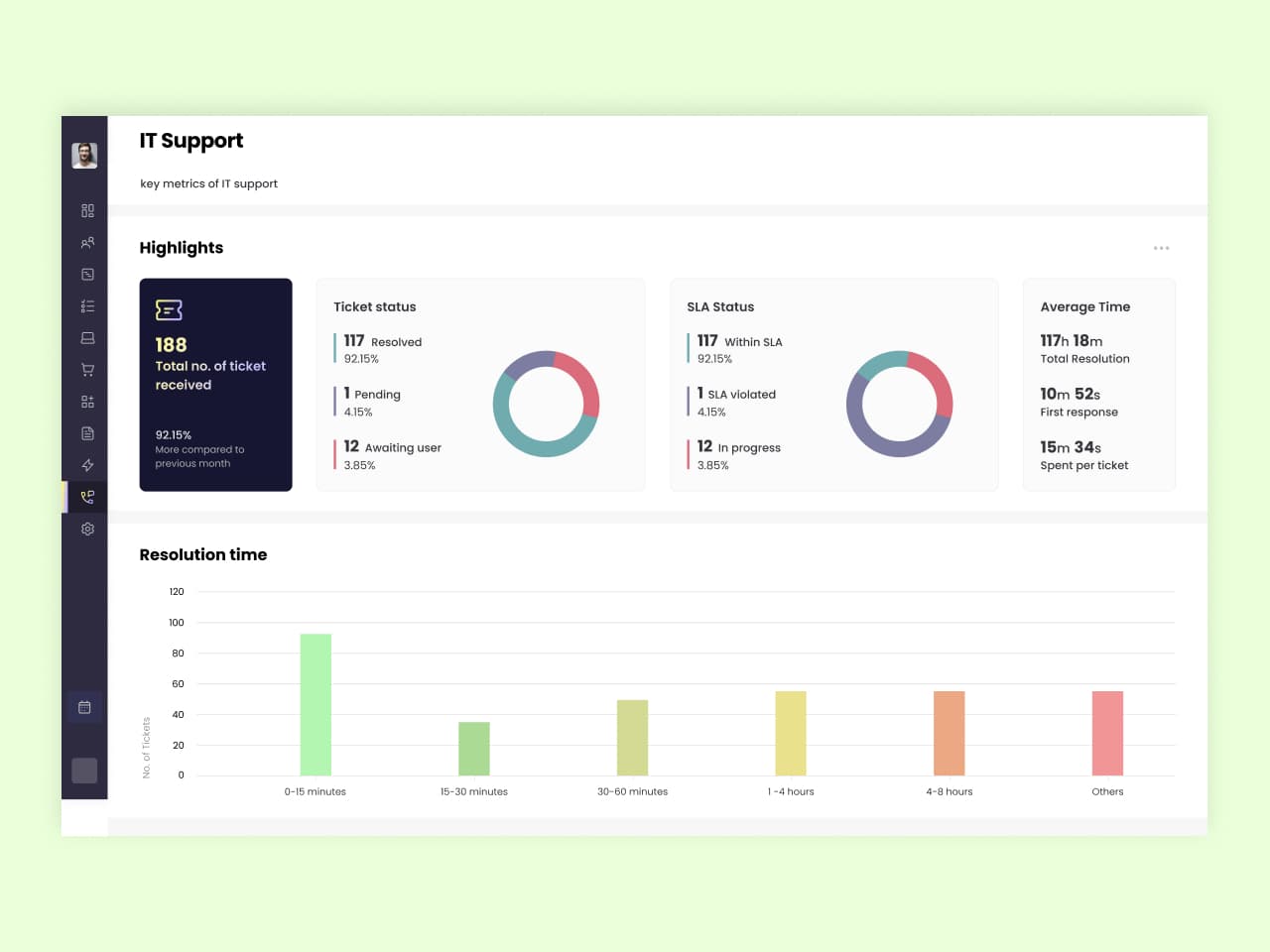This screenshot has width=1270, height=952.
Task: Open the shopping cart icon in sidebar
Action: (87, 370)
